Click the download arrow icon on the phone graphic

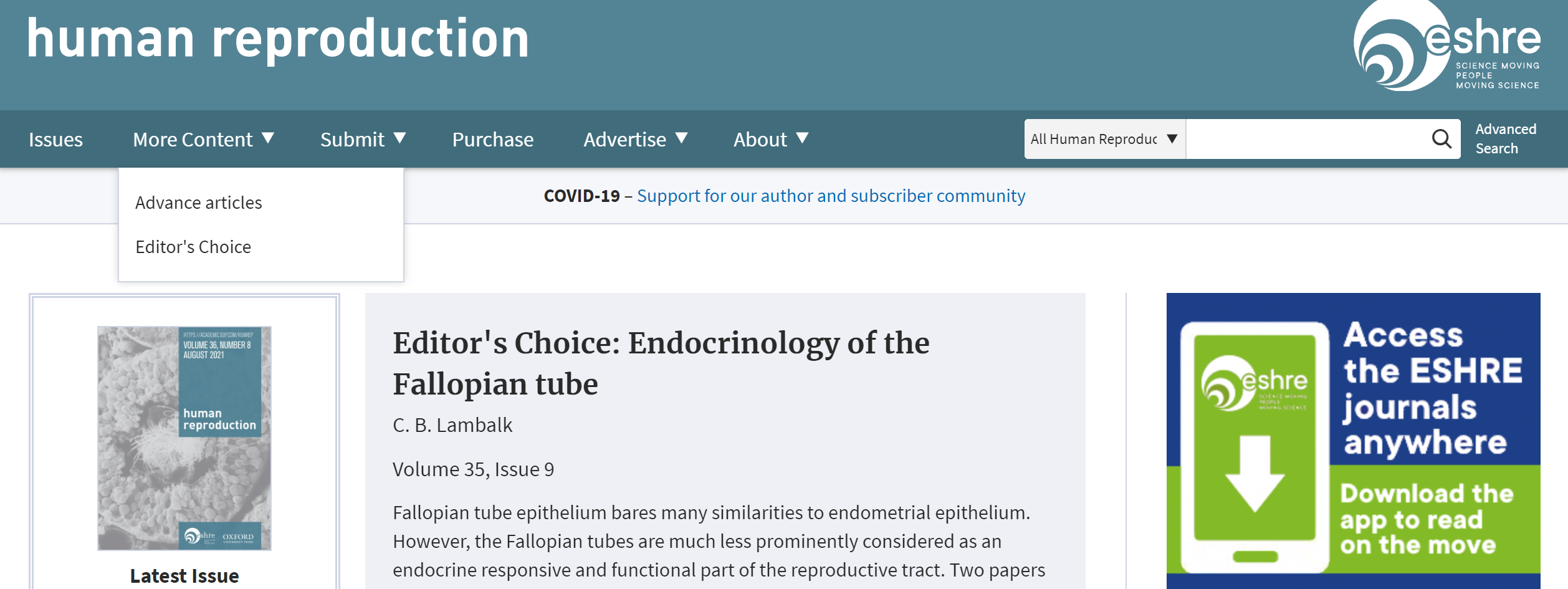pyautogui.click(x=1255, y=473)
